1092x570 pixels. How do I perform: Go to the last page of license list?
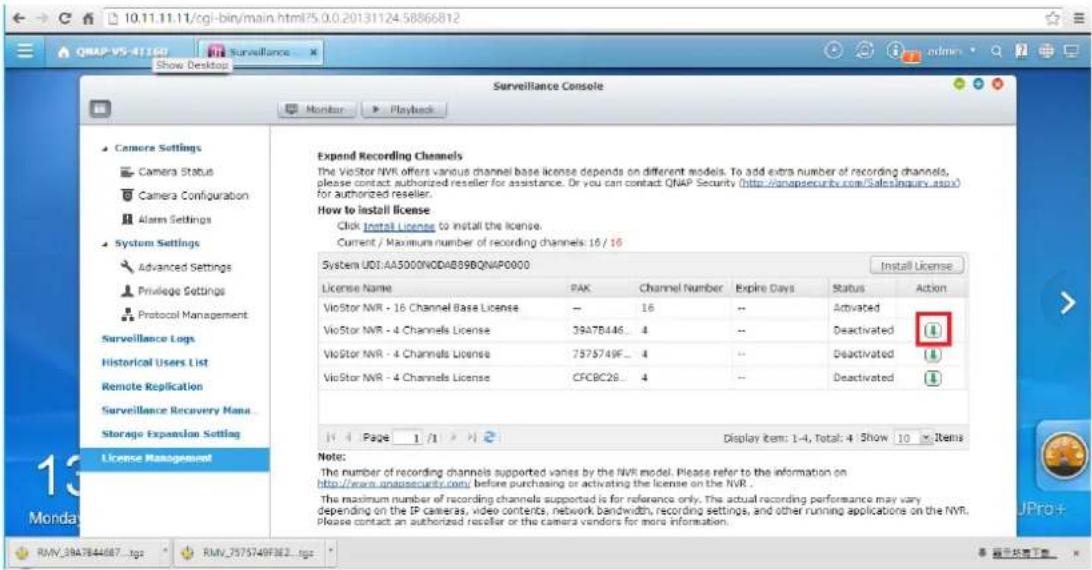point(471,438)
